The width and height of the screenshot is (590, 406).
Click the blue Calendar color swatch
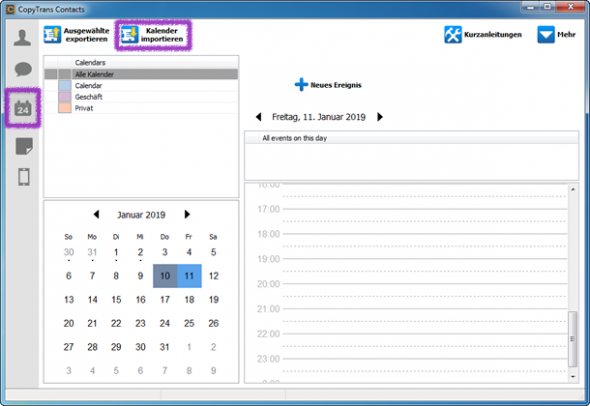coord(65,85)
